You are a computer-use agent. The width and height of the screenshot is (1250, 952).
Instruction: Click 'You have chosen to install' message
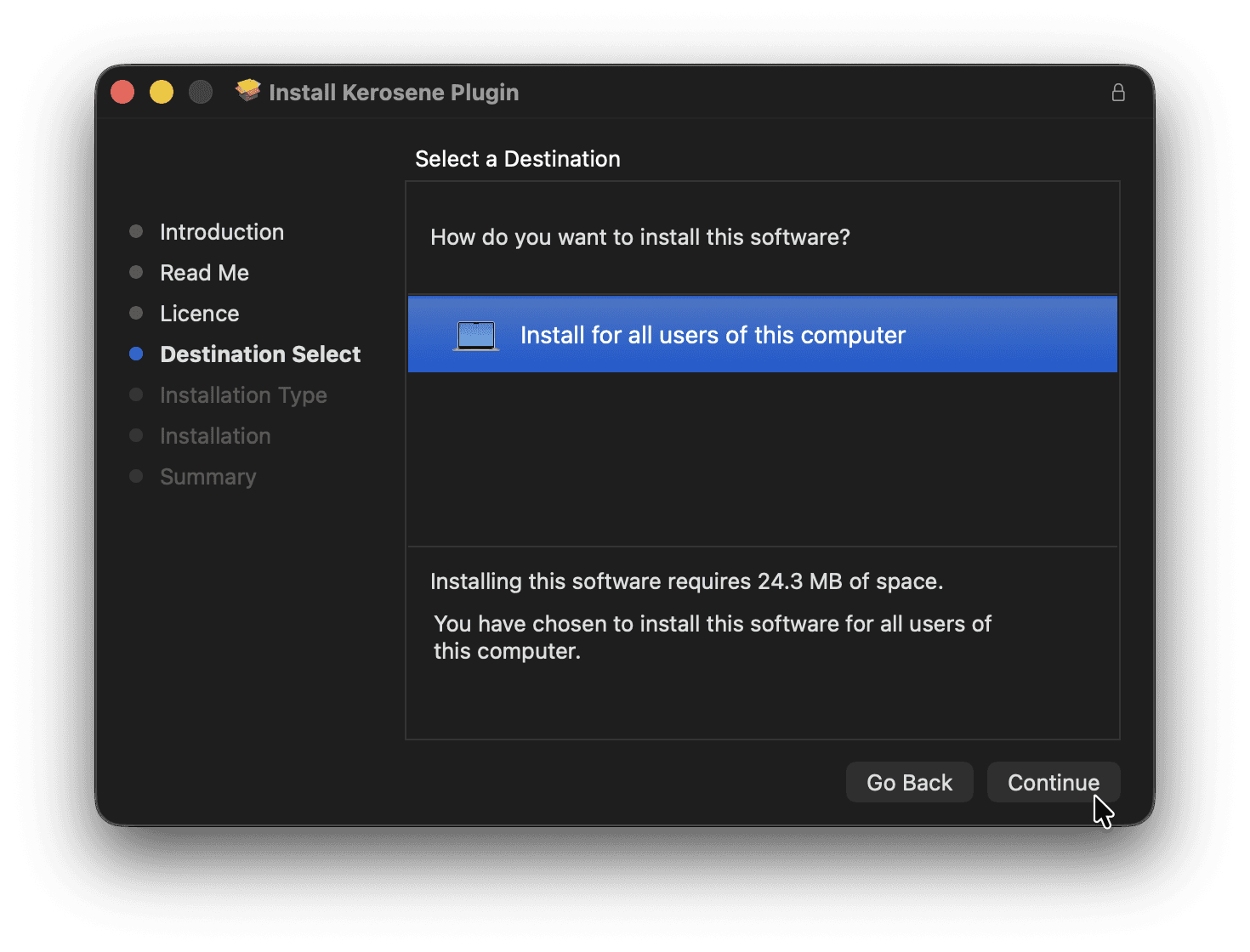(x=713, y=637)
